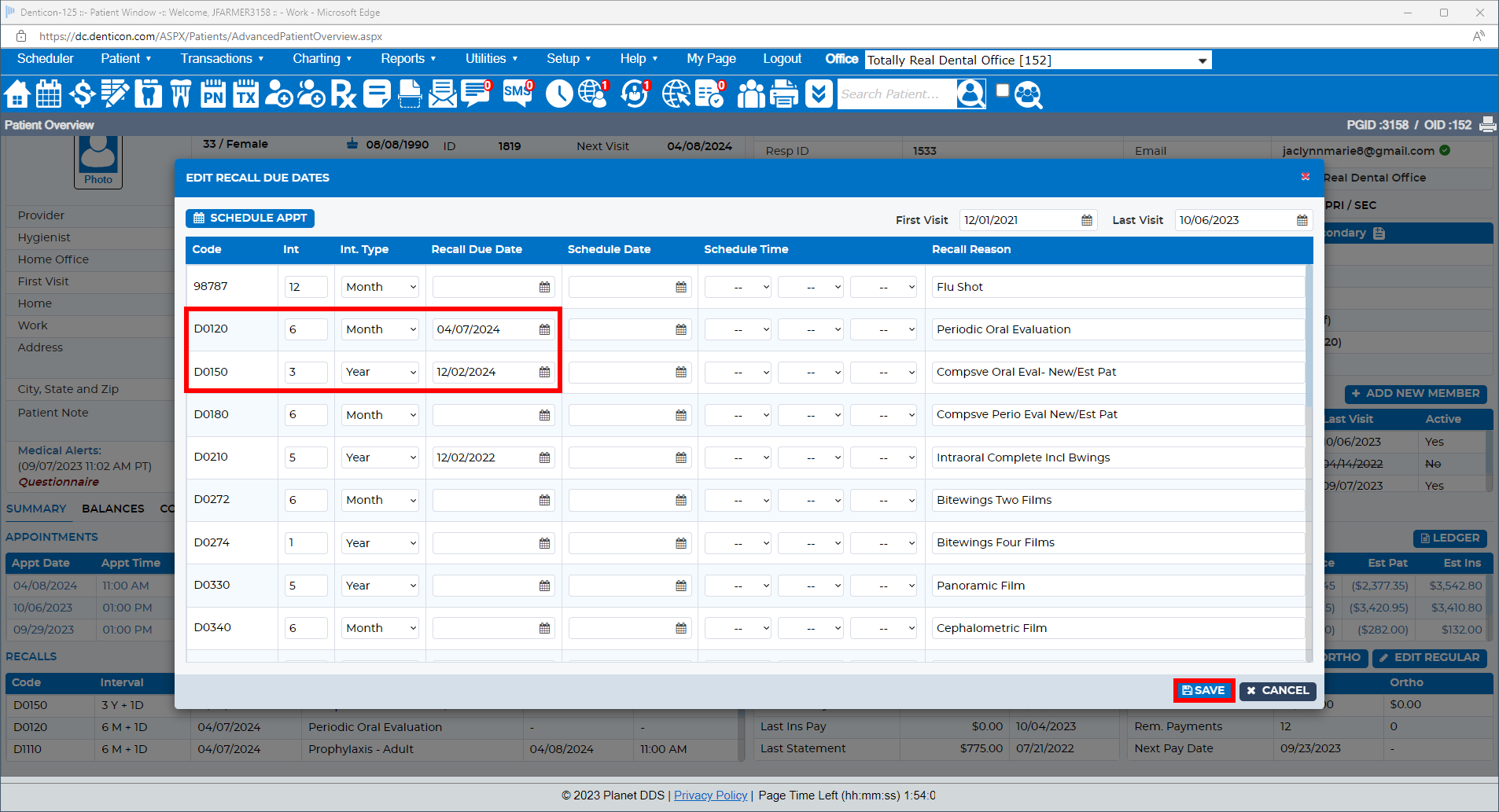Open calendar picker for D0120 Recall Due Date
This screenshot has width=1499, height=812.
(x=544, y=330)
